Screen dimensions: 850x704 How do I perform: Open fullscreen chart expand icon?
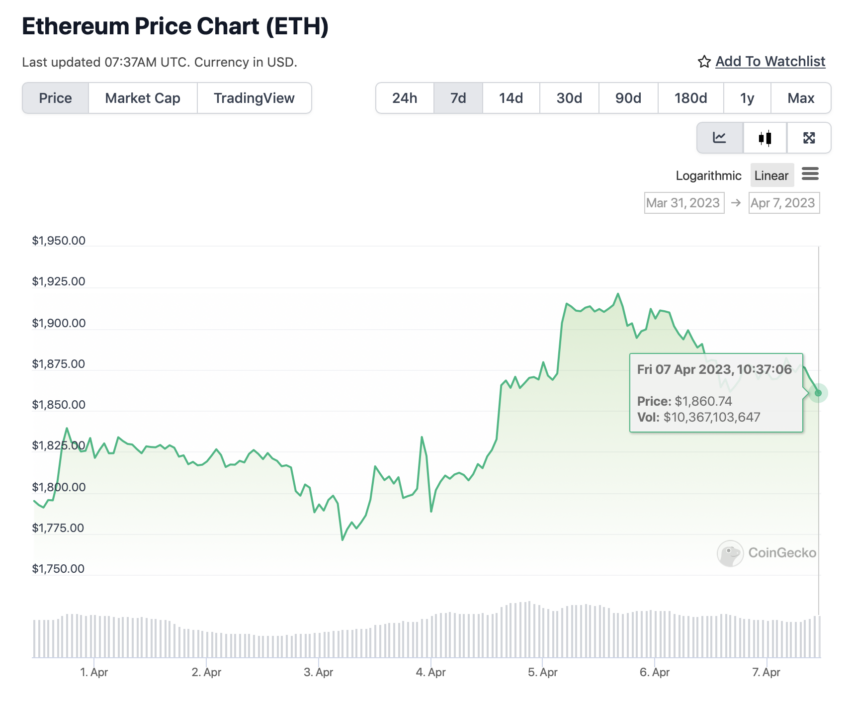(809, 138)
